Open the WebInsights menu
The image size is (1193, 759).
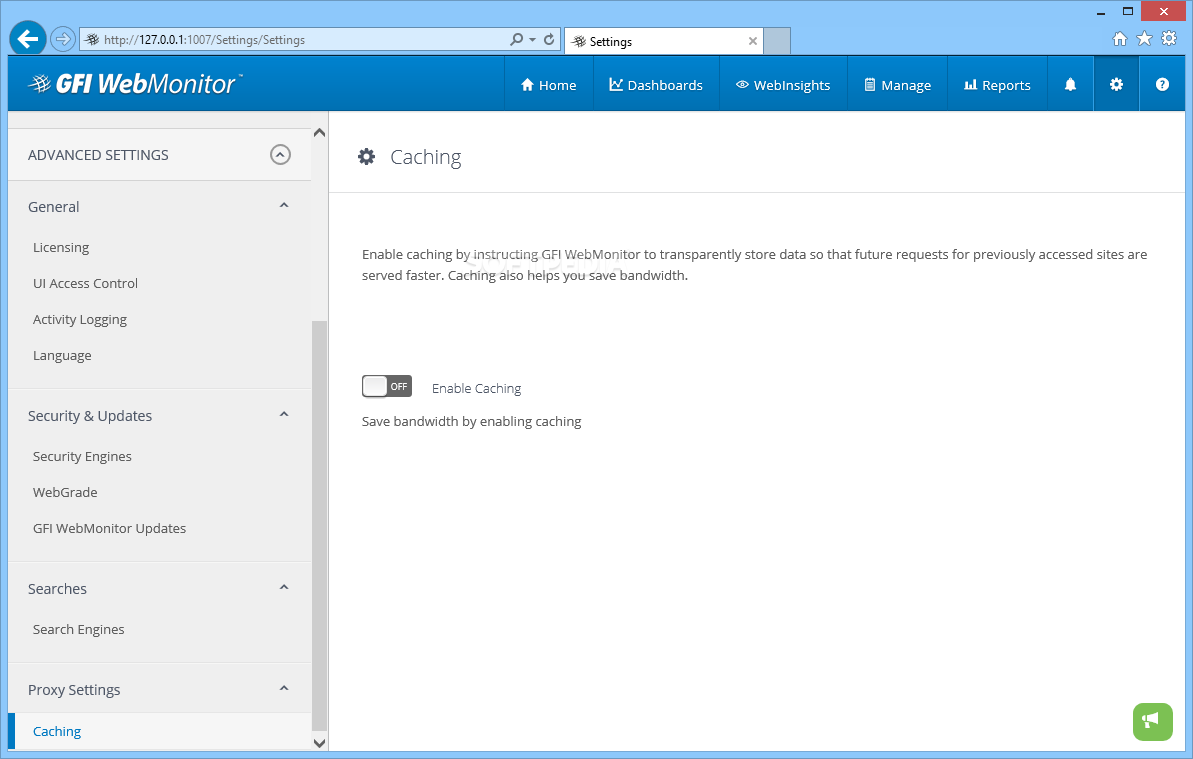click(x=783, y=84)
